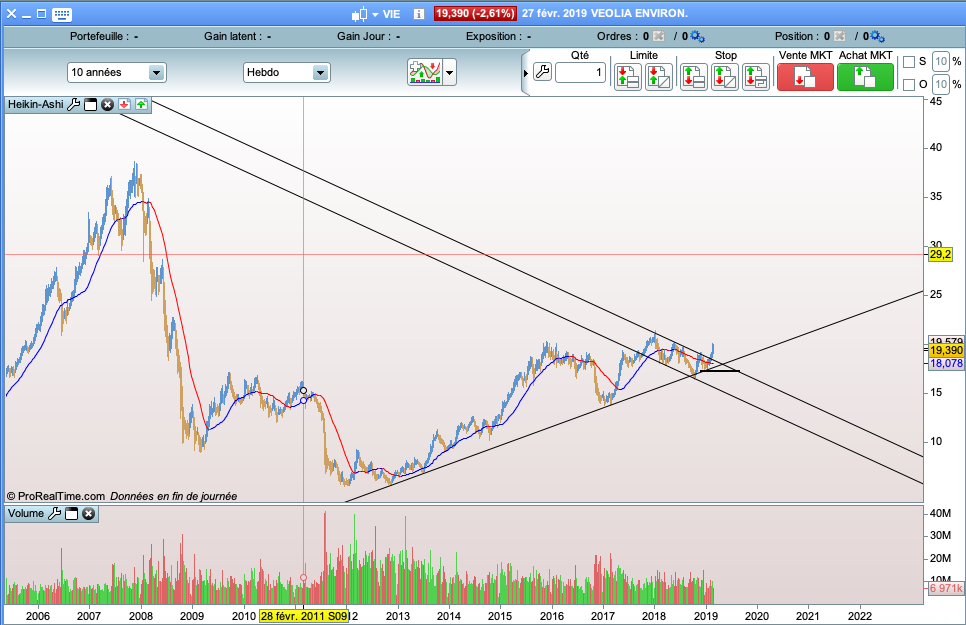Click the Heikin-Ashi green up-arrow icon
This screenshot has width=966, height=625.
[x=141, y=105]
